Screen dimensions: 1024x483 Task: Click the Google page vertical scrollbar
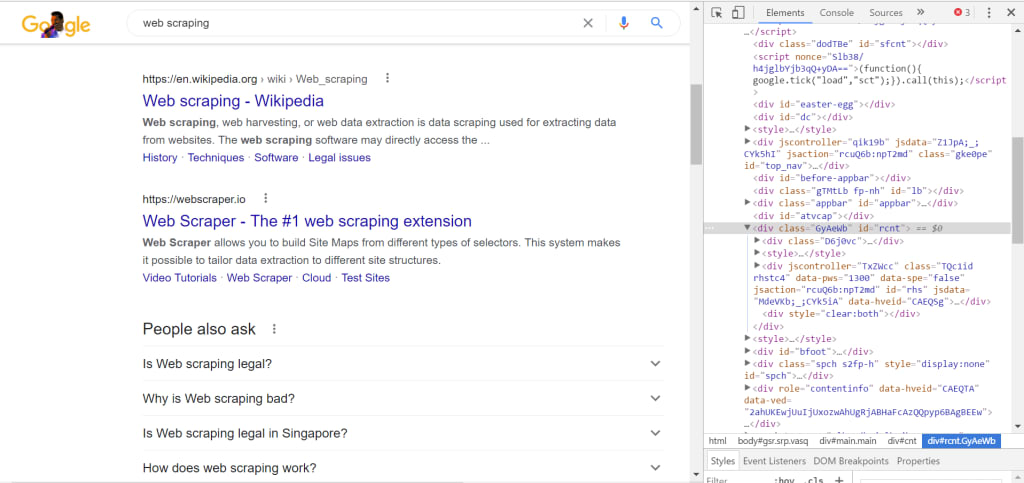tap(696, 124)
